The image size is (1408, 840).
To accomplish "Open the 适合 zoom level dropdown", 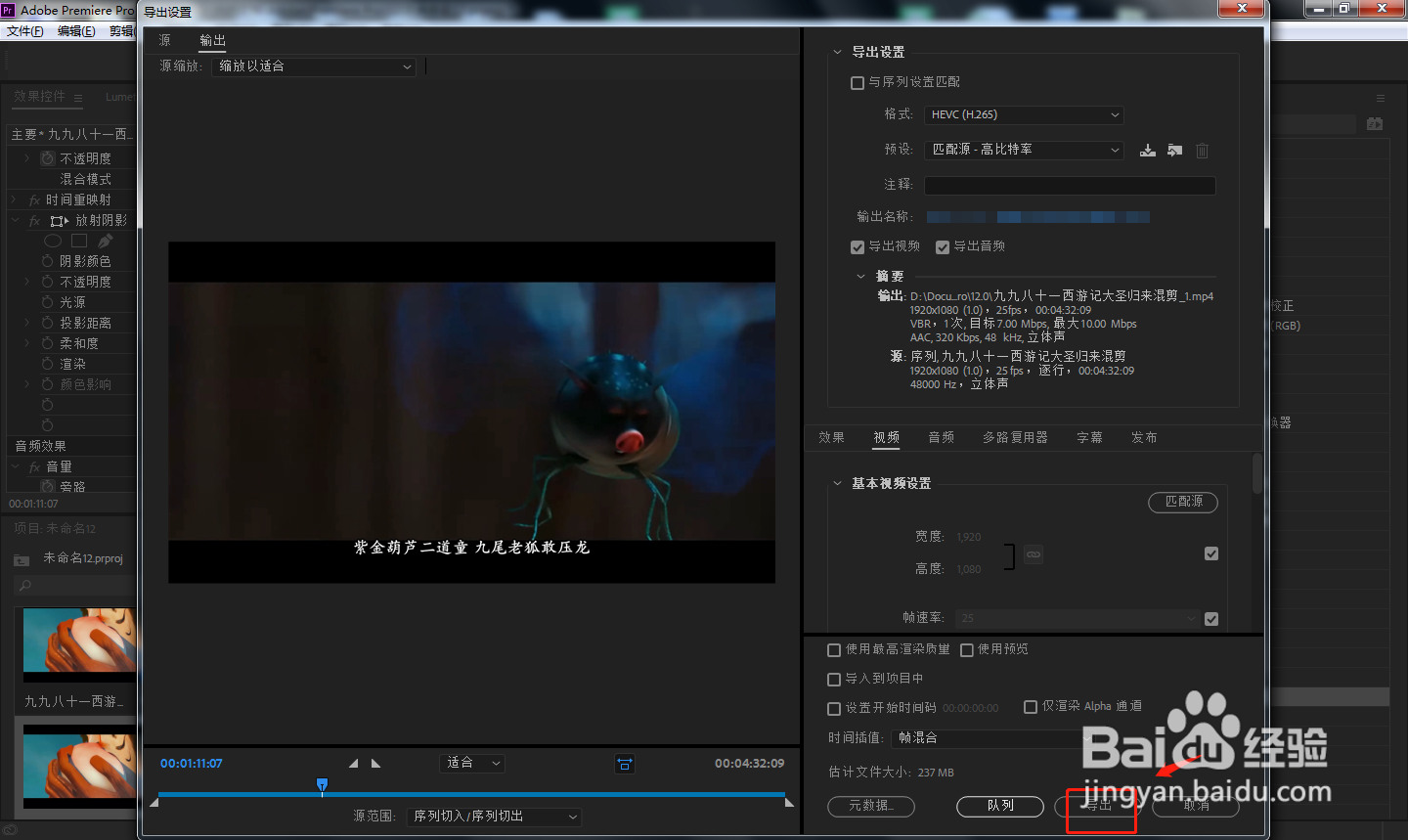I will (472, 763).
